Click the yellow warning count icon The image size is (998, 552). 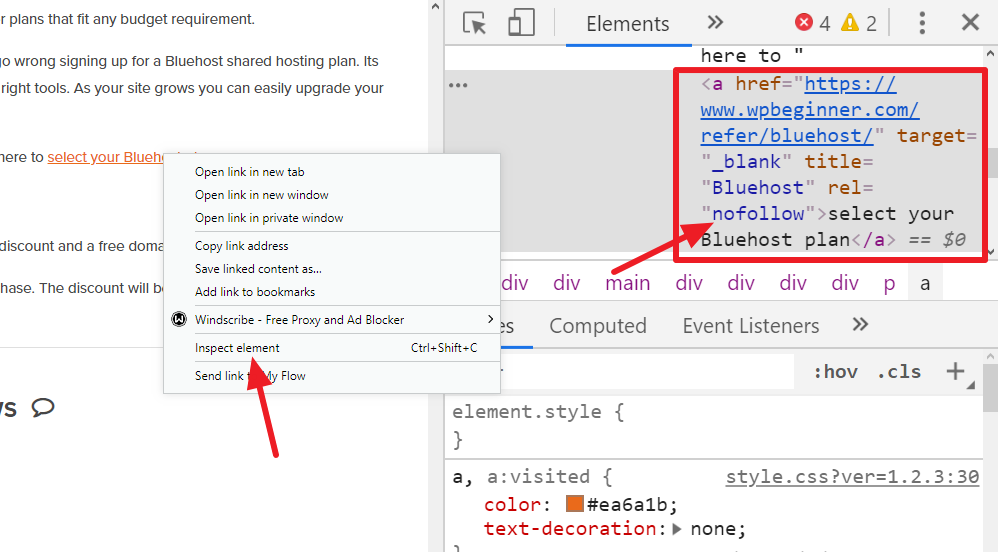[x=850, y=23]
